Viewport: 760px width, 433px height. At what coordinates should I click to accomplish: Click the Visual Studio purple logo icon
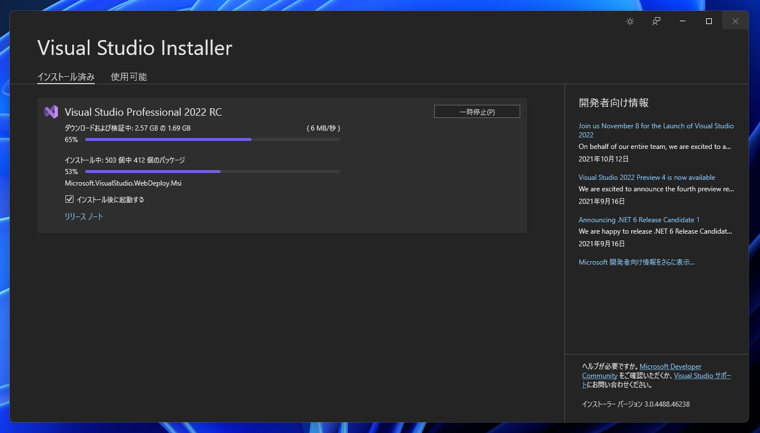click(51, 112)
